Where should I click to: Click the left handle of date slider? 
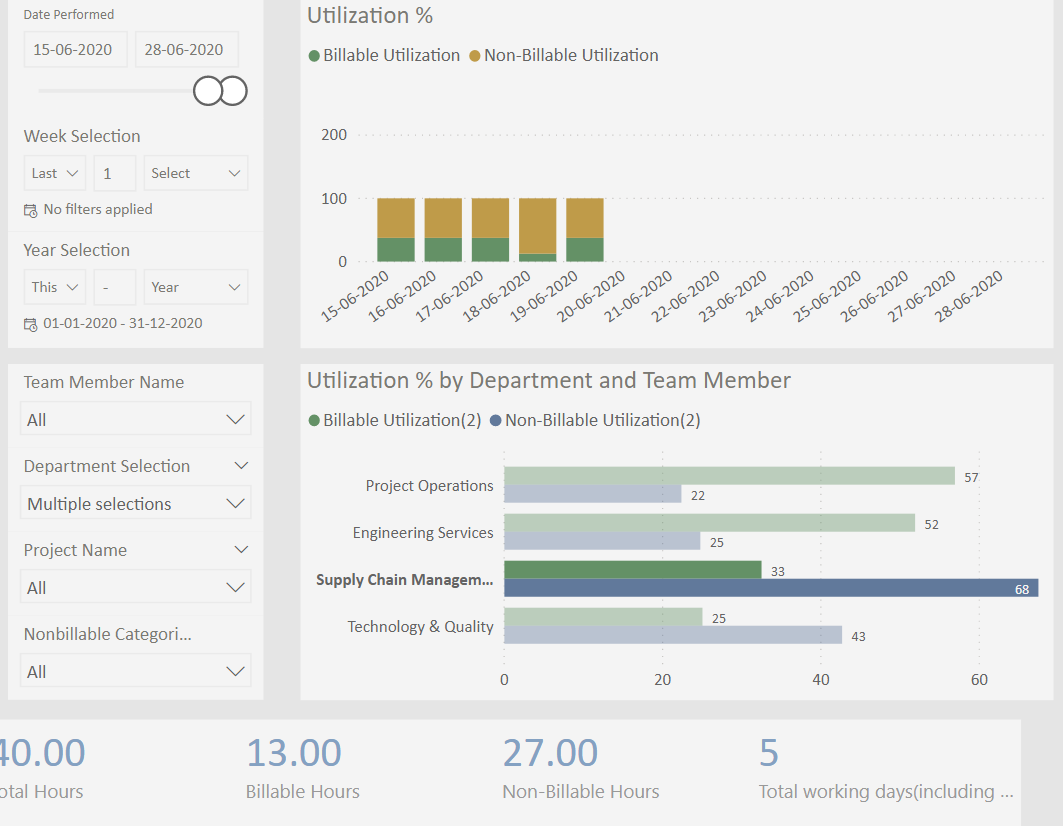click(x=208, y=91)
